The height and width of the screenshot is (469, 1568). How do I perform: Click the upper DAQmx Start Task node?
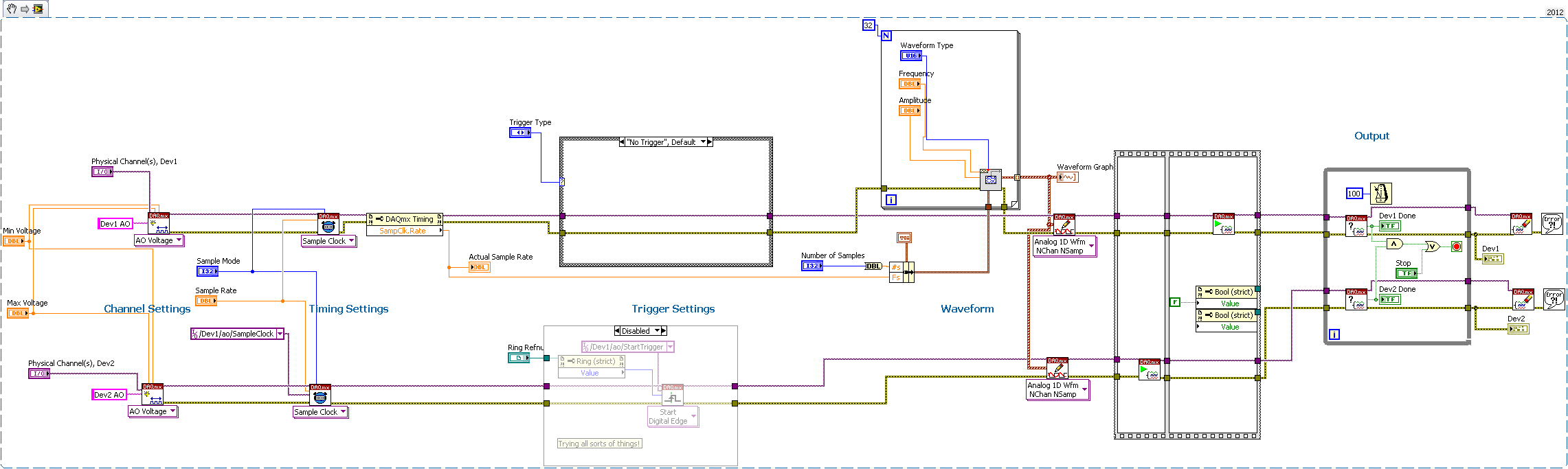point(1224,224)
